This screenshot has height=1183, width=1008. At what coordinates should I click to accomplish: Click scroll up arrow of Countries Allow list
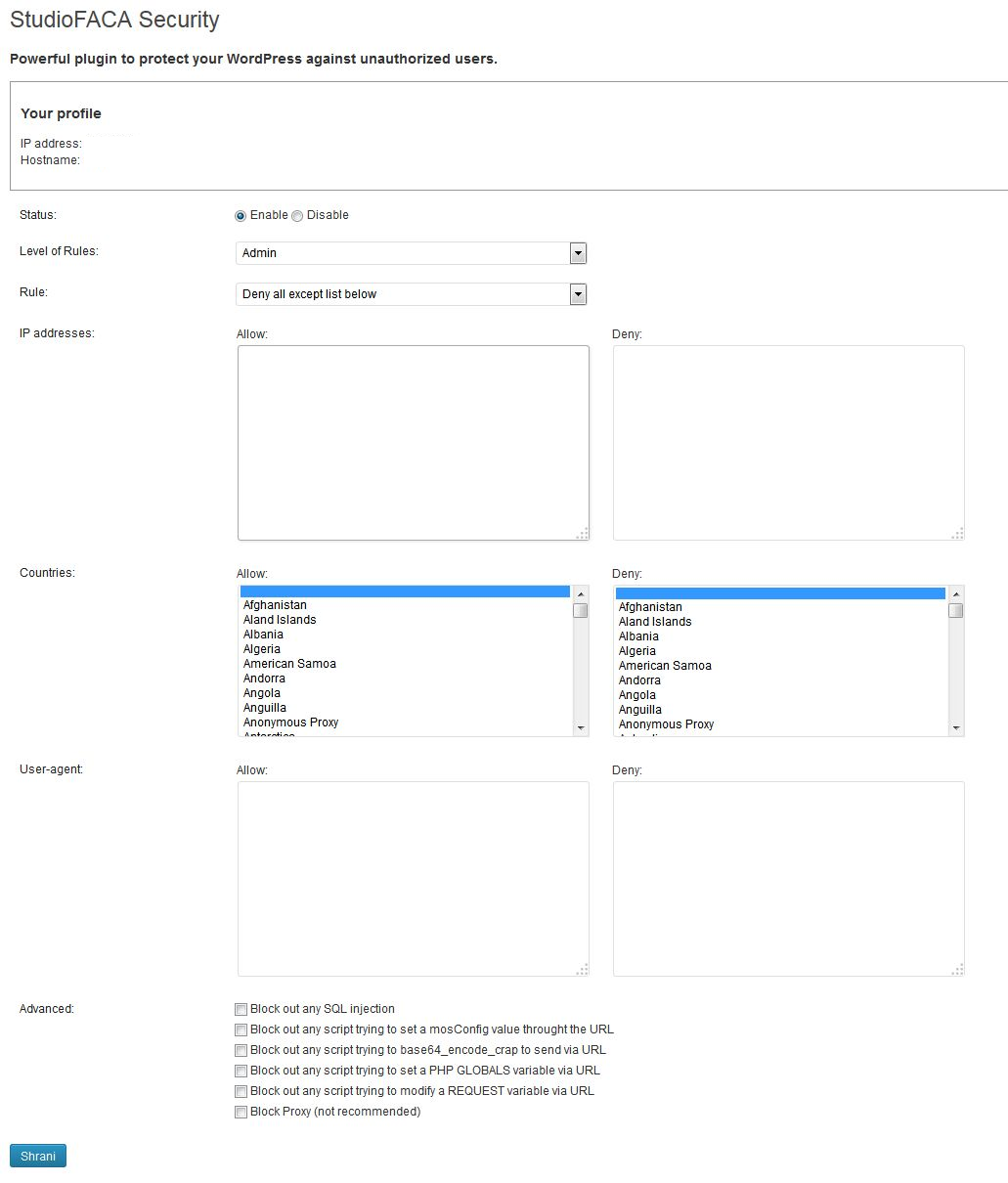point(581,593)
